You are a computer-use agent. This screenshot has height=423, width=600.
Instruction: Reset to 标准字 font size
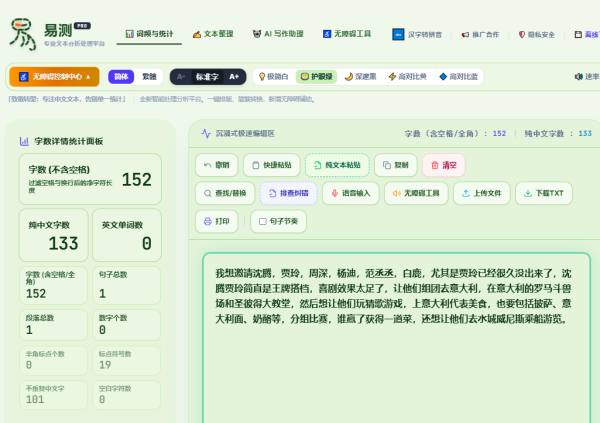tap(207, 77)
